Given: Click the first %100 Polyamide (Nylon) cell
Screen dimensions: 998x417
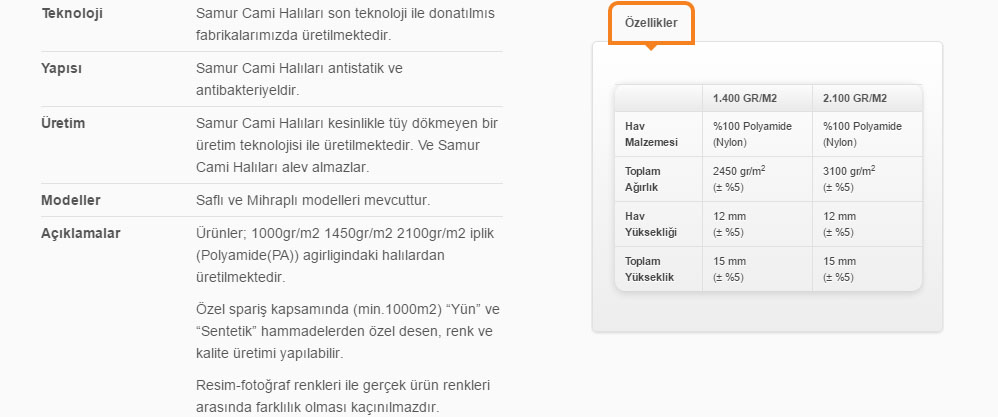Looking at the screenshot, I should [757, 134].
